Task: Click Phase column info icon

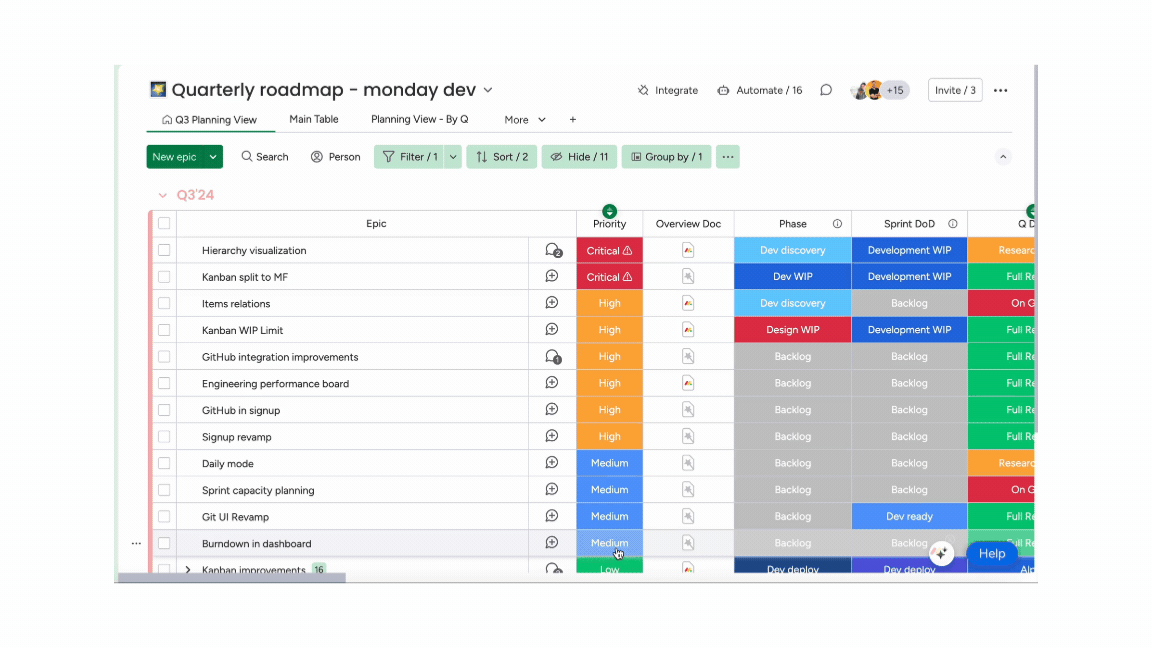Action: [837, 224]
